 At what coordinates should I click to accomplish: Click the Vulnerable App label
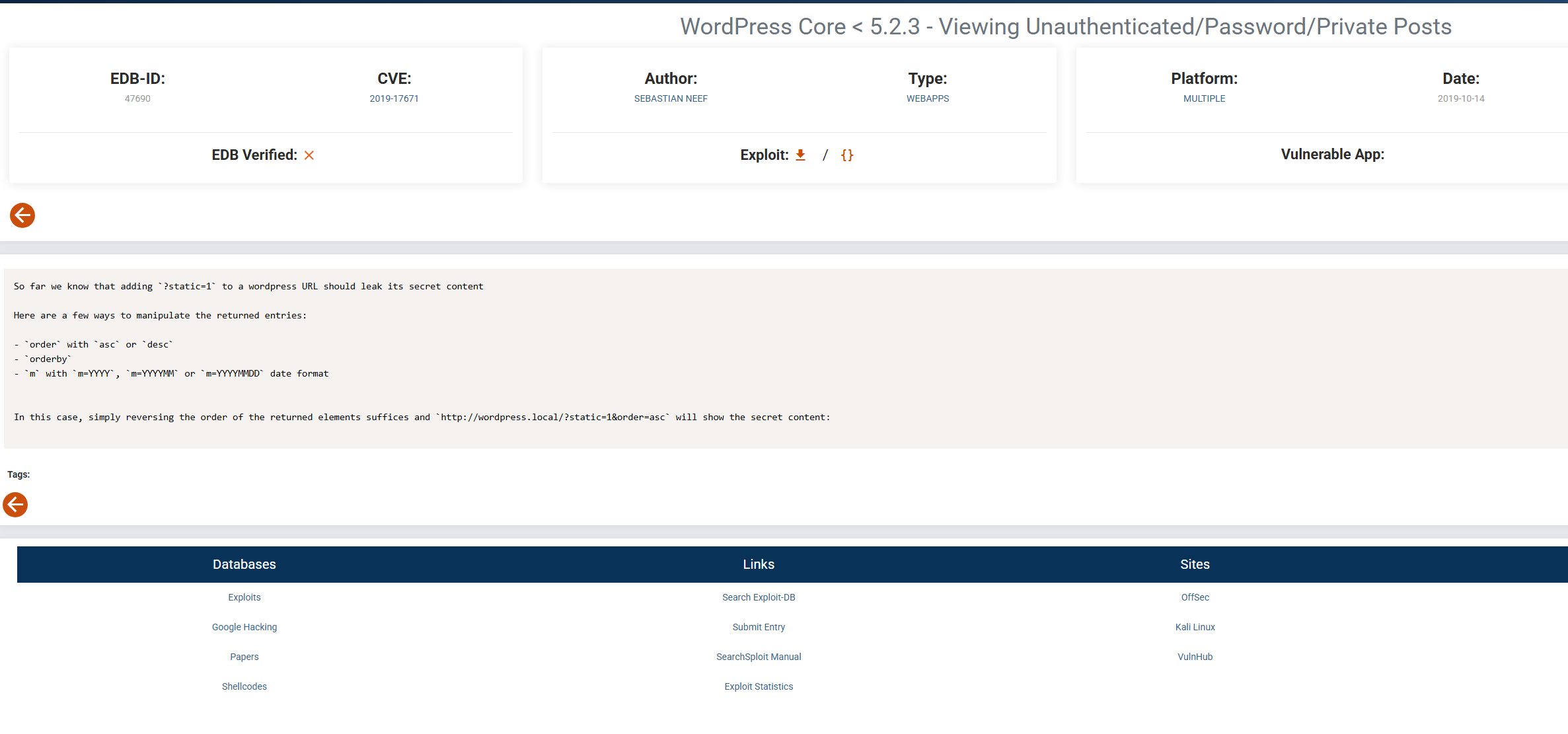1332,154
